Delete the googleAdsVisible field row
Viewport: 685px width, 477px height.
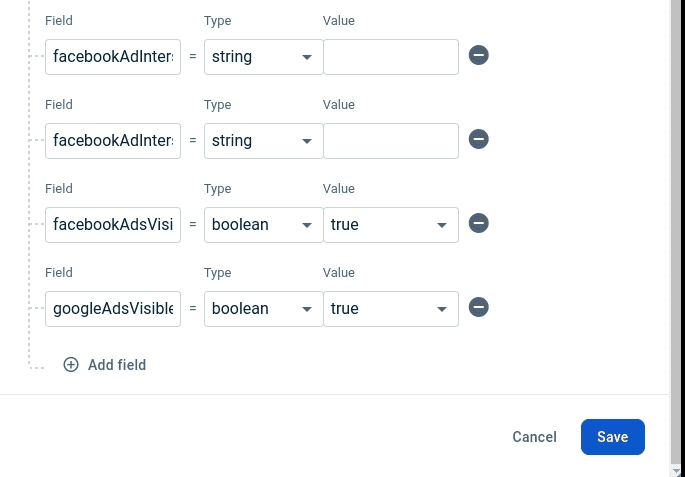click(x=479, y=308)
